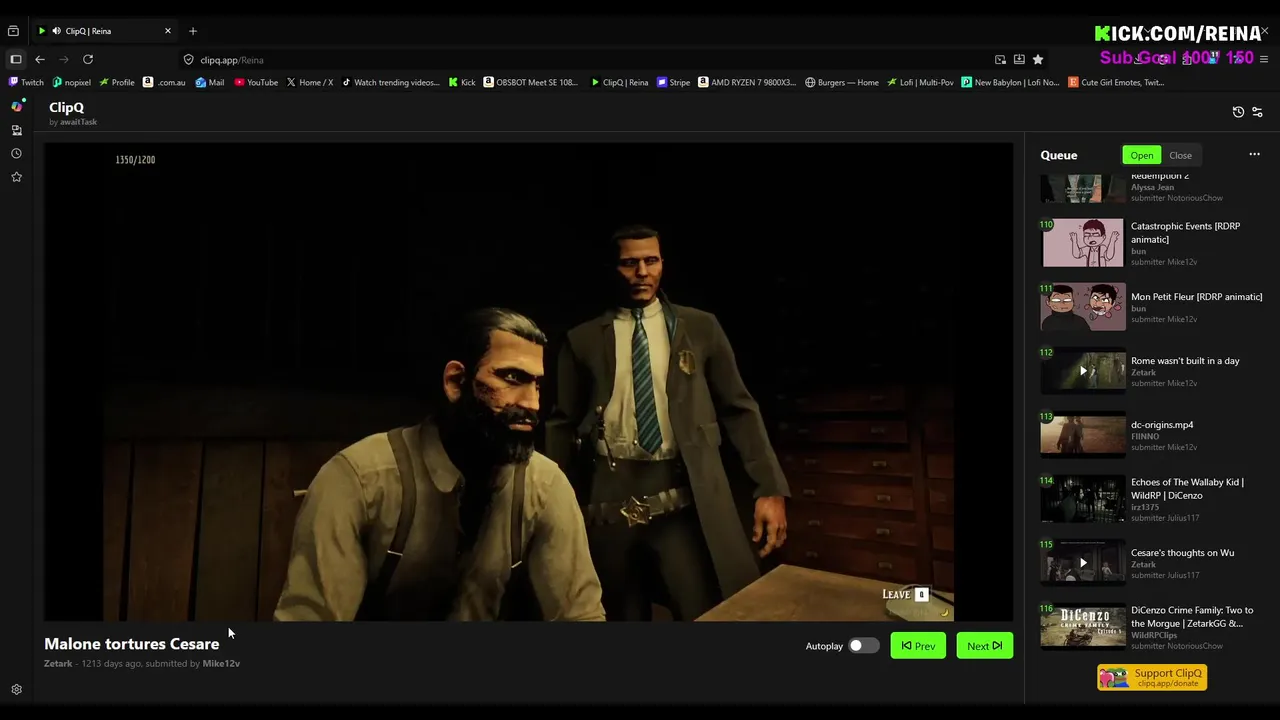
Task: Open the AMD RYZEN 7 9800X3 bookmark
Action: tap(747, 83)
